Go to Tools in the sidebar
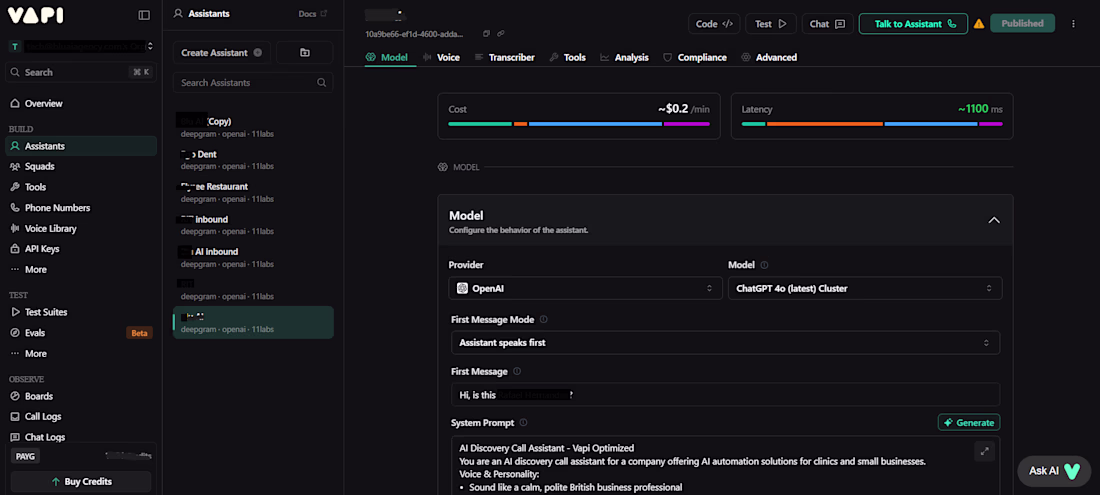 81,187
